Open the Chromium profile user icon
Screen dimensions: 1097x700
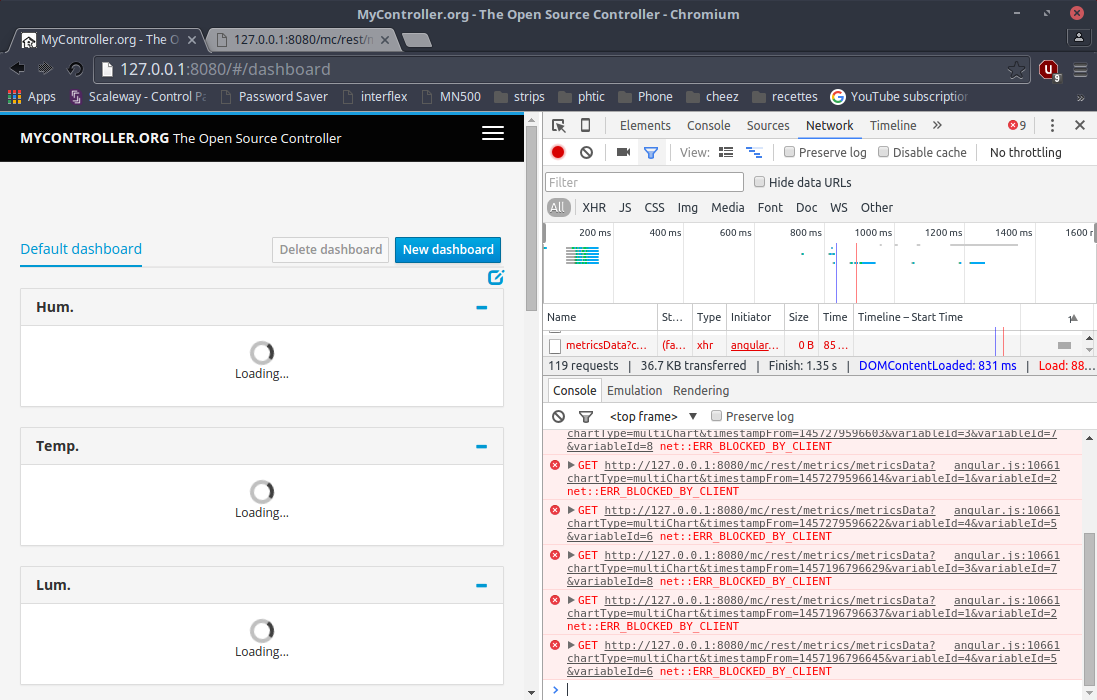(1079, 38)
